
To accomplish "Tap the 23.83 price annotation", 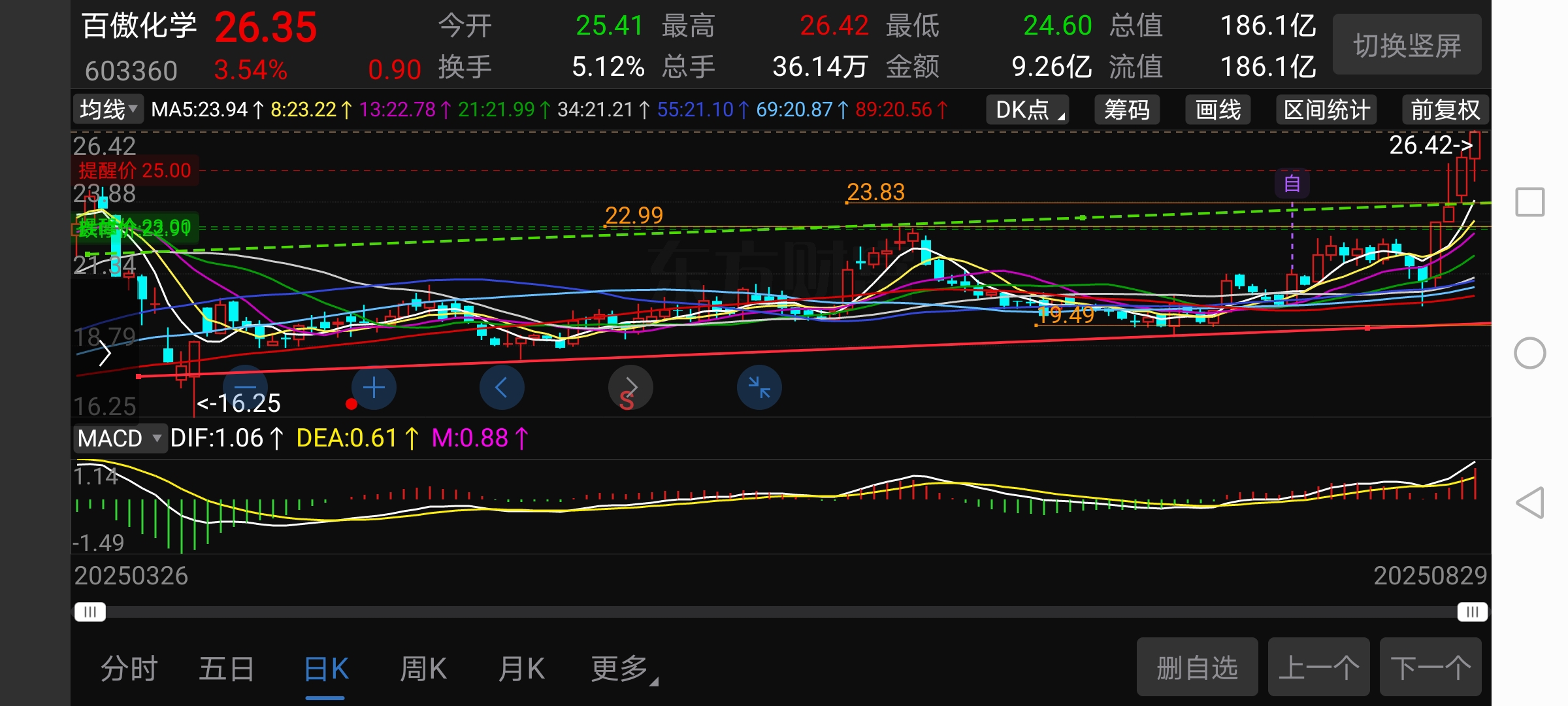I will [x=875, y=192].
